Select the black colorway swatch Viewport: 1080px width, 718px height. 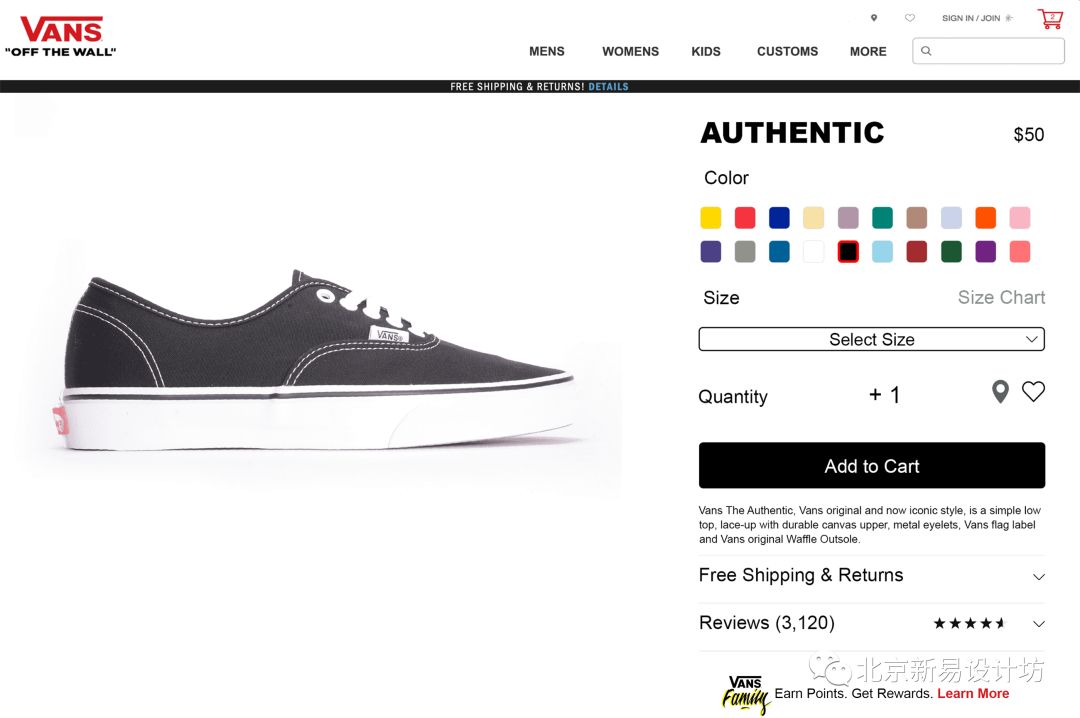(848, 251)
